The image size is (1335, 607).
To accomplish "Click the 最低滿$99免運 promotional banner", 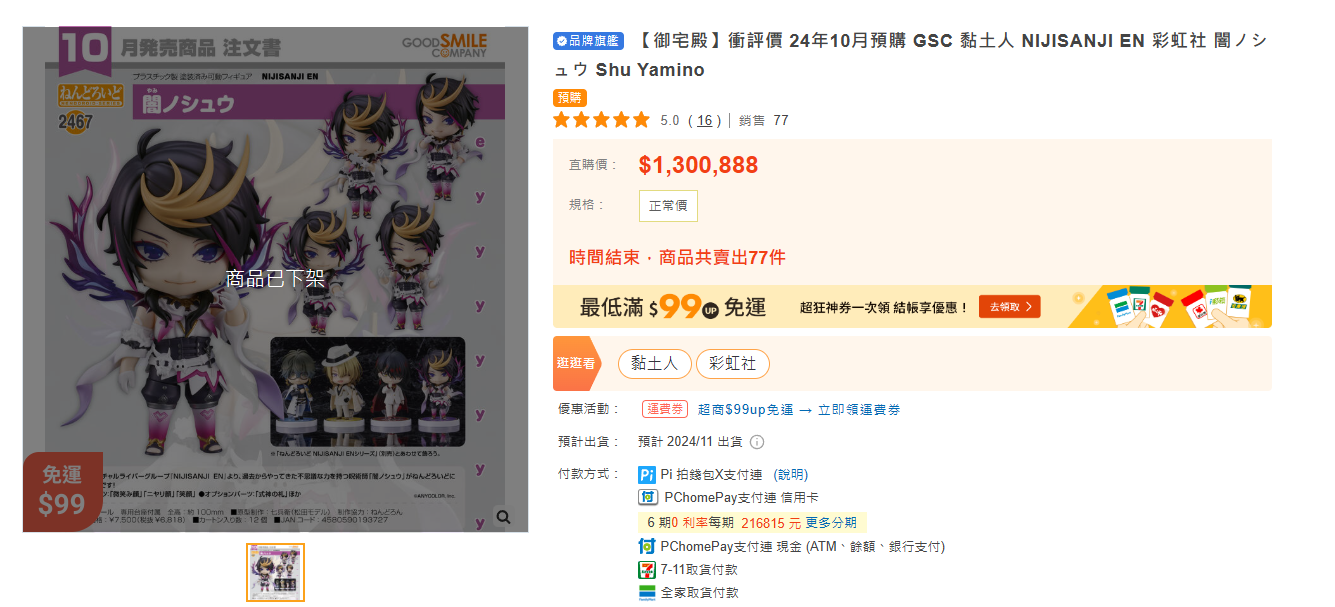I will (x=912, y=306).
